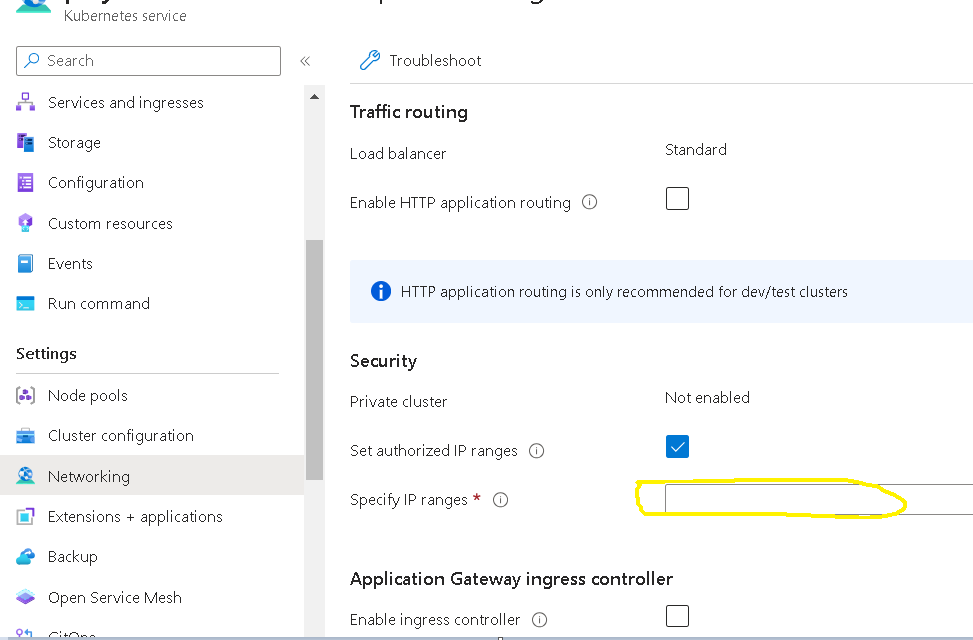
Task: Select the Custom resources icon
Action: coord(27,223)
